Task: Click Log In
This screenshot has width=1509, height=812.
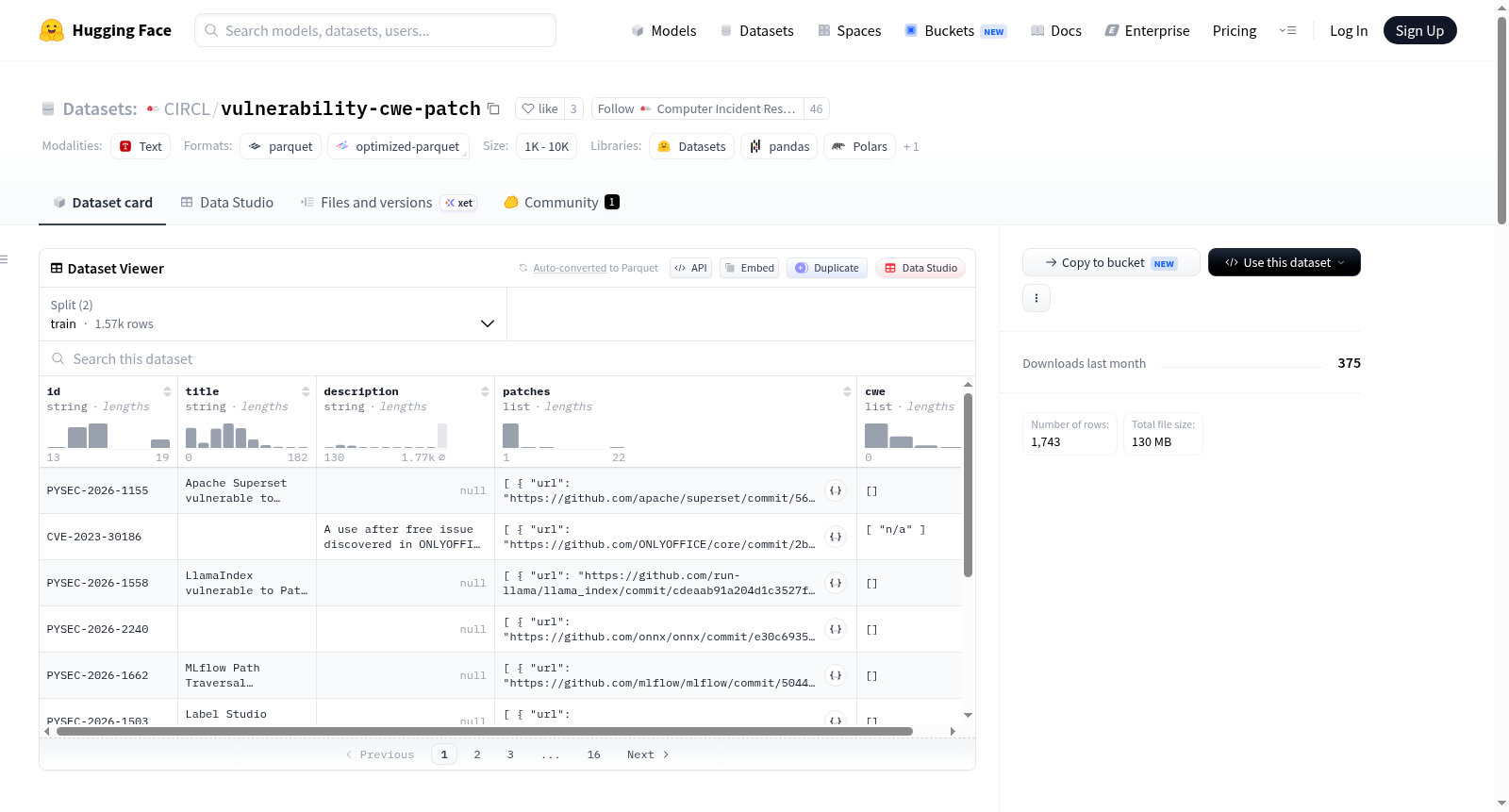Action: [1349, 30]
